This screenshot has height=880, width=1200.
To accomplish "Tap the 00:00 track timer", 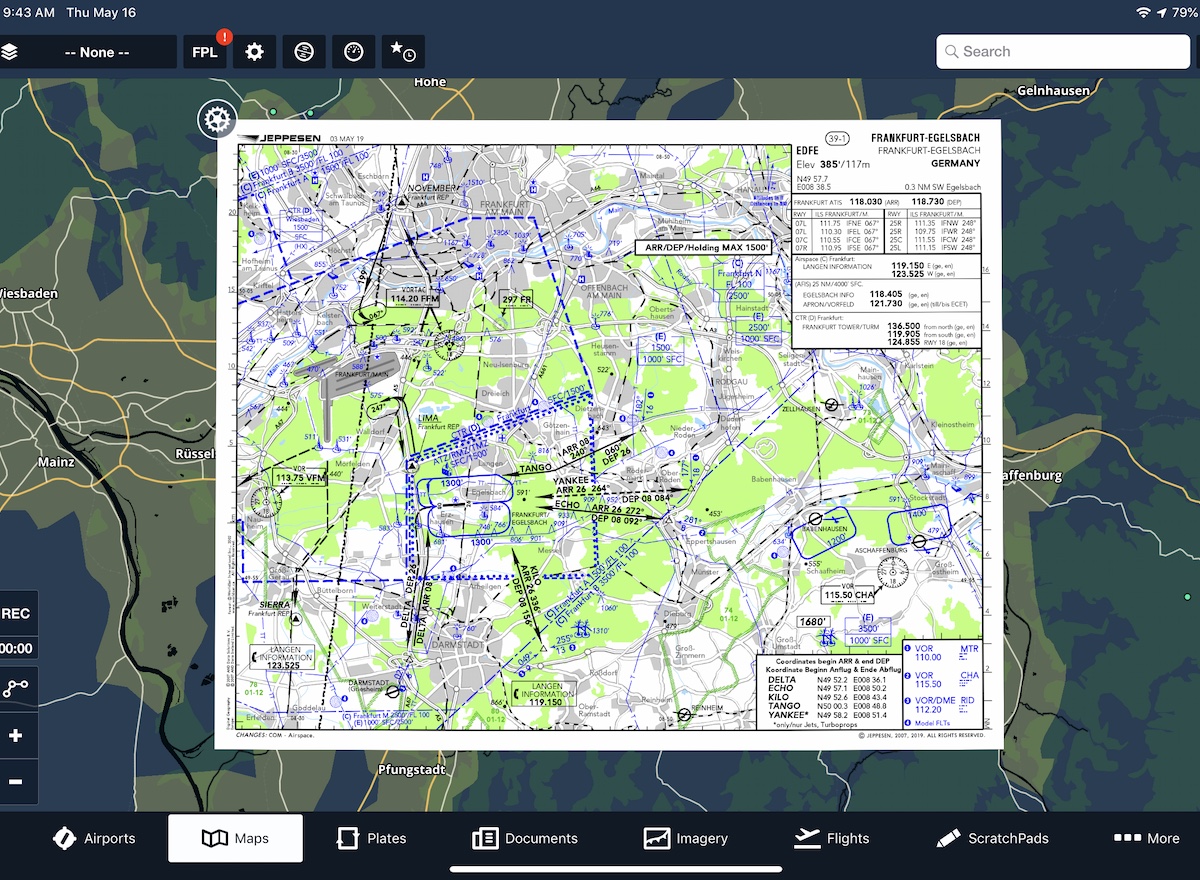I will [x=16, y=648].
